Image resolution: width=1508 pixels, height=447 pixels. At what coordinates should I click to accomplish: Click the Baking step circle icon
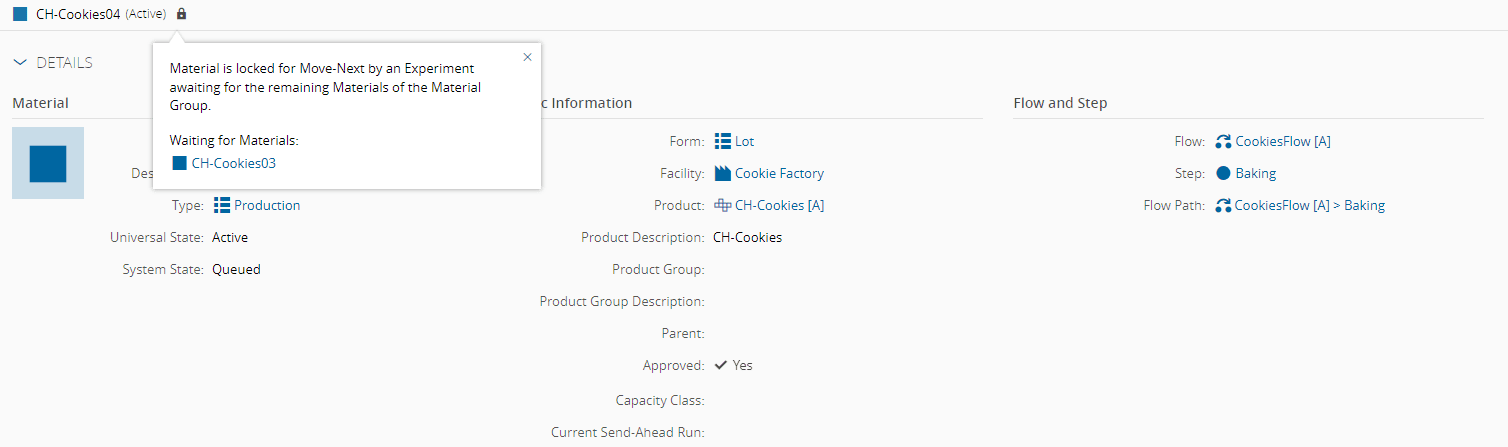pyautogui.click(x=1223, y=173)
